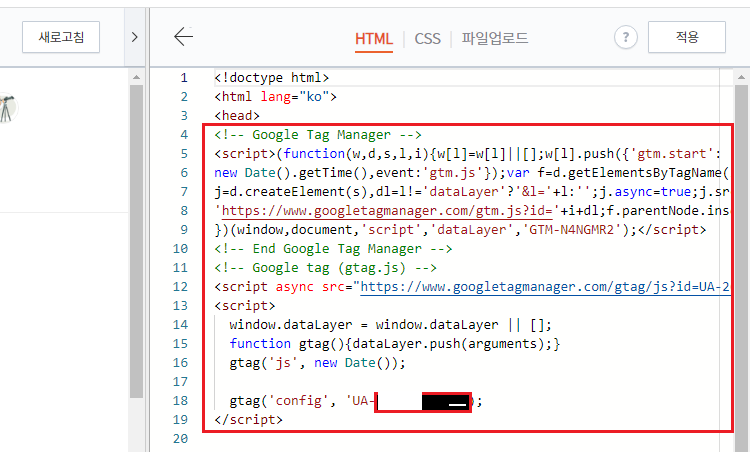The height and width of the screenshot is (452, 750).
Task: Open the 파일업로드 tab
Action: pyautogui.click(x=495, y=38)
